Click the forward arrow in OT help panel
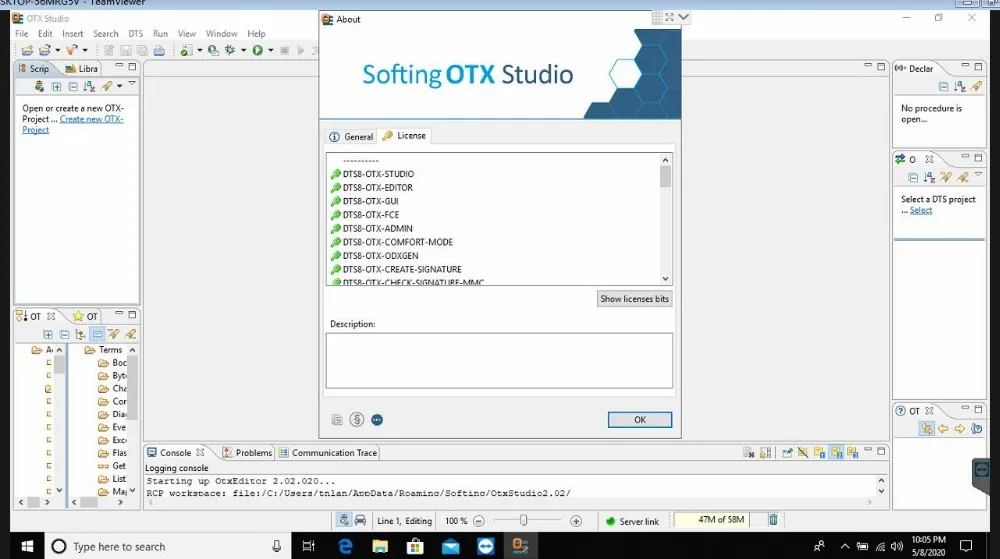This screenshot has width=1000, height=559. 959,429
